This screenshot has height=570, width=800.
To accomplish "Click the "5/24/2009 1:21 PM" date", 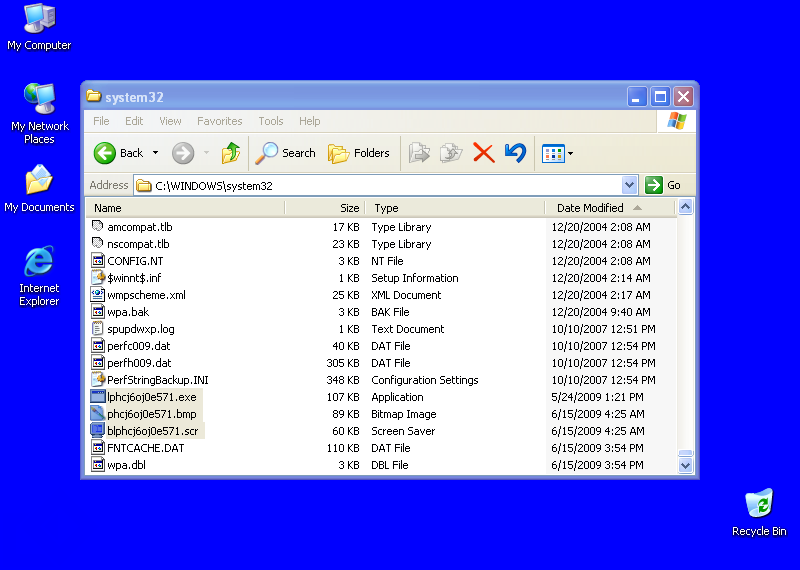I will click(597, 397).
